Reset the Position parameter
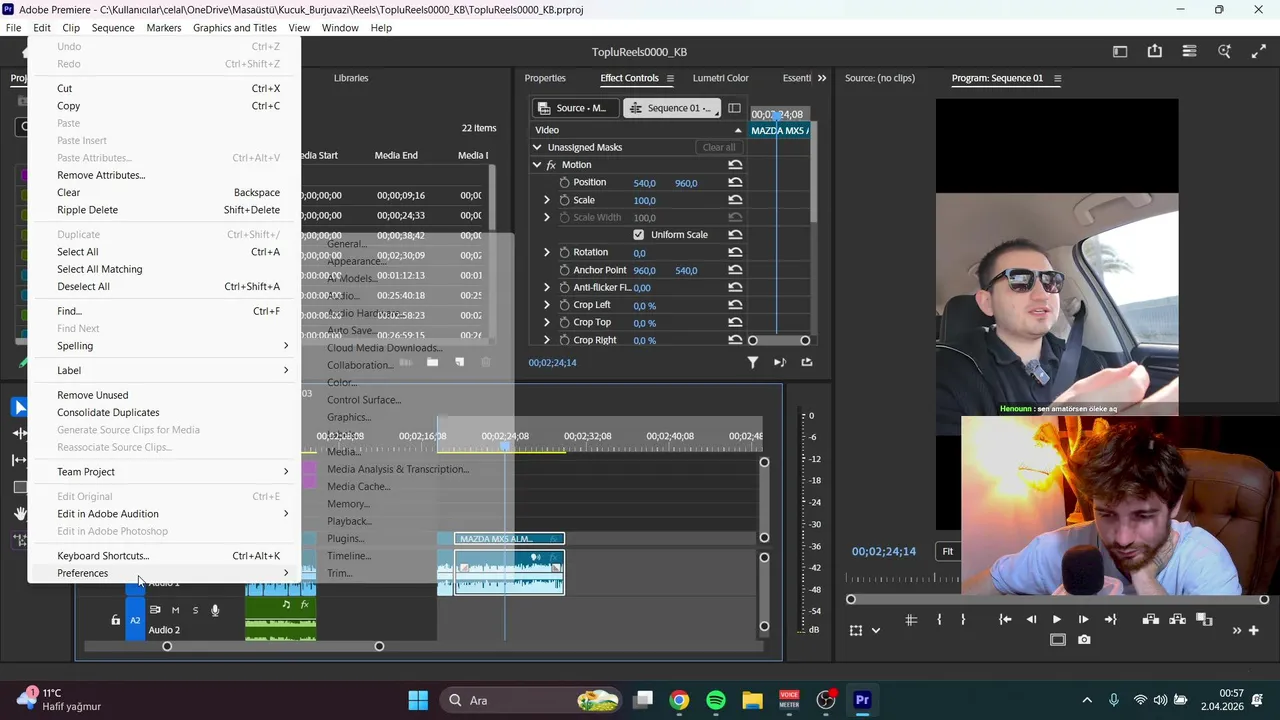1280x720 pixels. 735,183
